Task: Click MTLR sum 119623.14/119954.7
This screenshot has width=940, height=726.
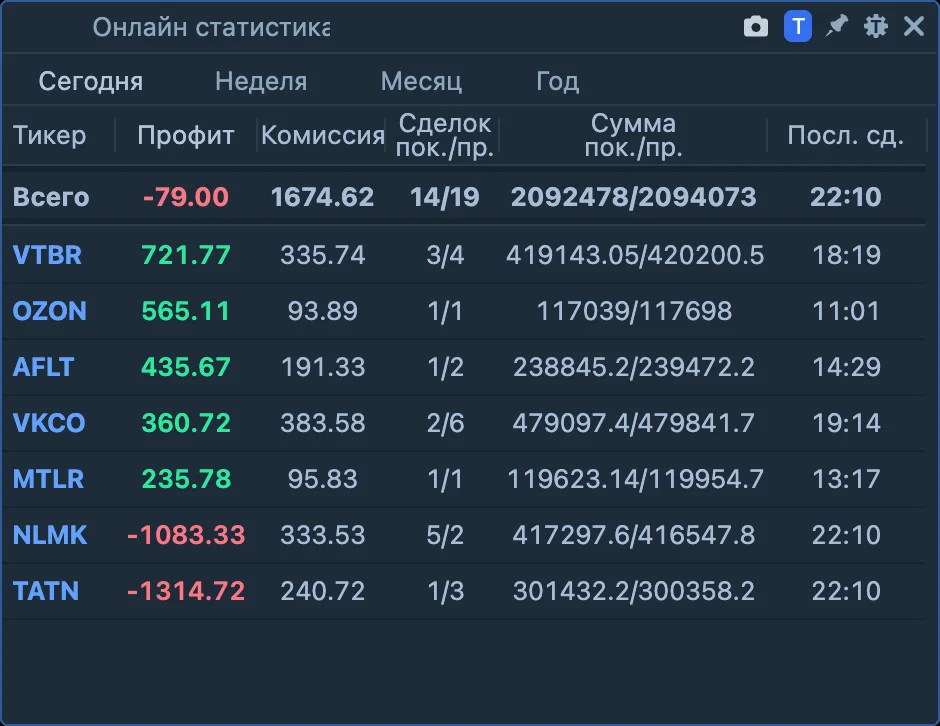Action: click(x=635, y=479)
